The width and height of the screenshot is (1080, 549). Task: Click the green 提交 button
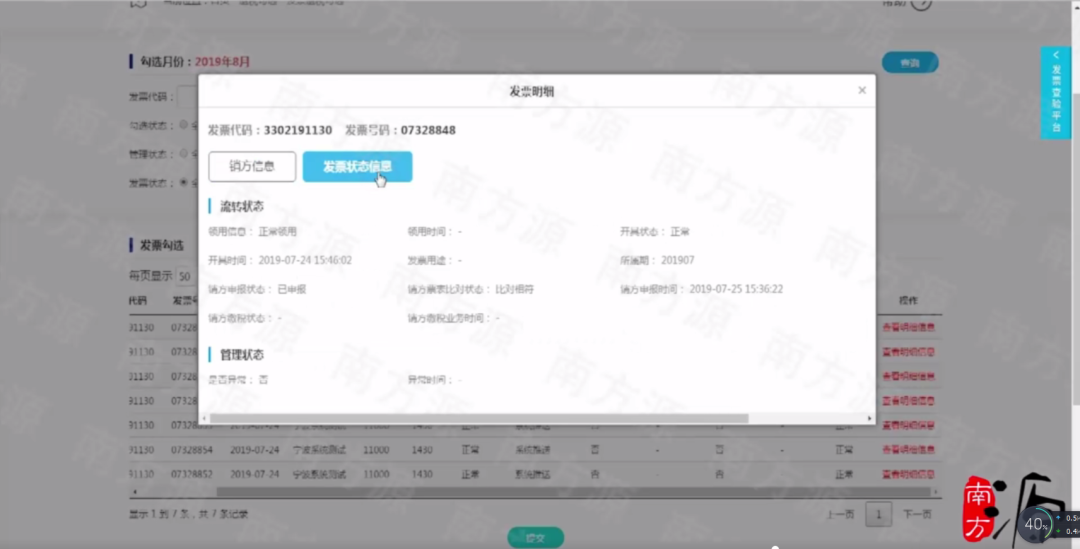536,537
